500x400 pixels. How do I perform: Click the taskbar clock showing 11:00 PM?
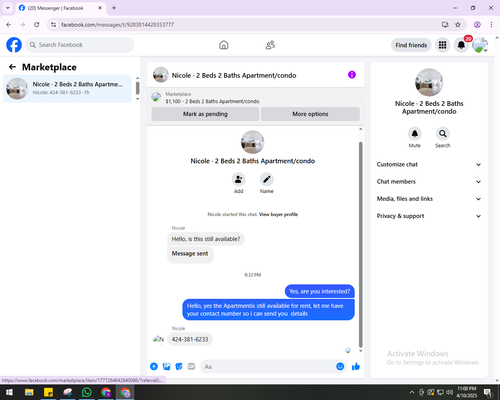(467, 392)
